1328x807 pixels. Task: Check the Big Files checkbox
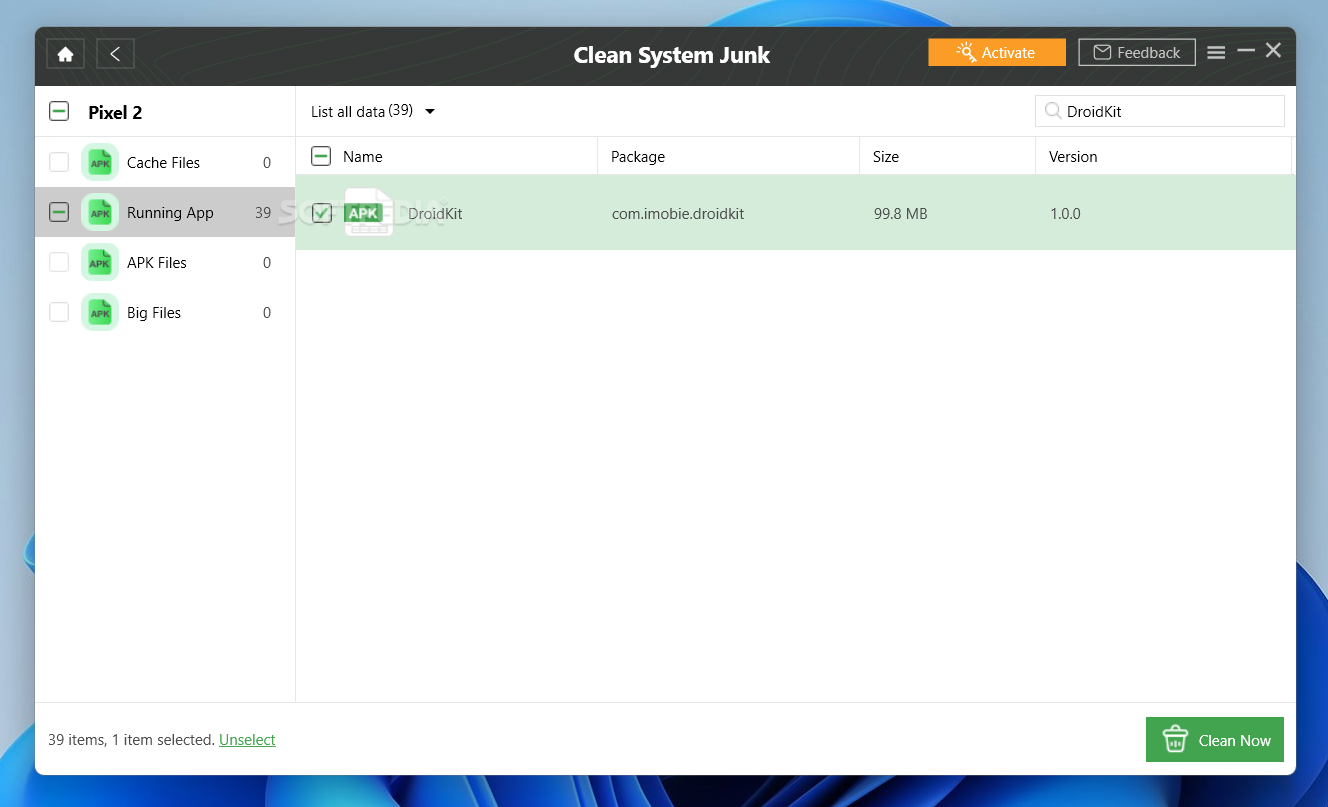point(59,312)
